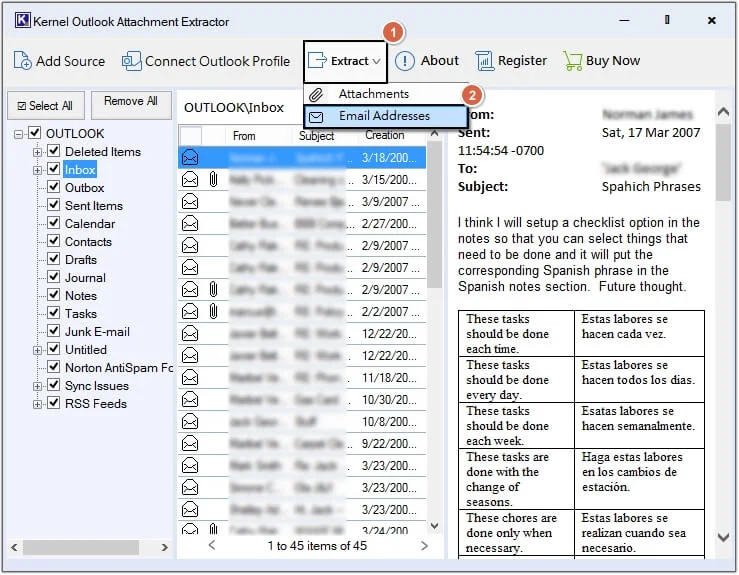This screenshot has height=575, width=739.
Task: Click the Kernel application logo icon
Action: coord(22,21)
